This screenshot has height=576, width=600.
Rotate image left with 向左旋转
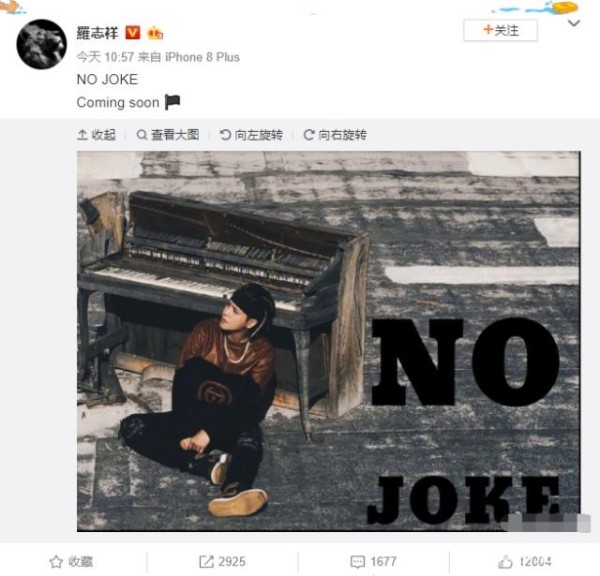[251, 135]
